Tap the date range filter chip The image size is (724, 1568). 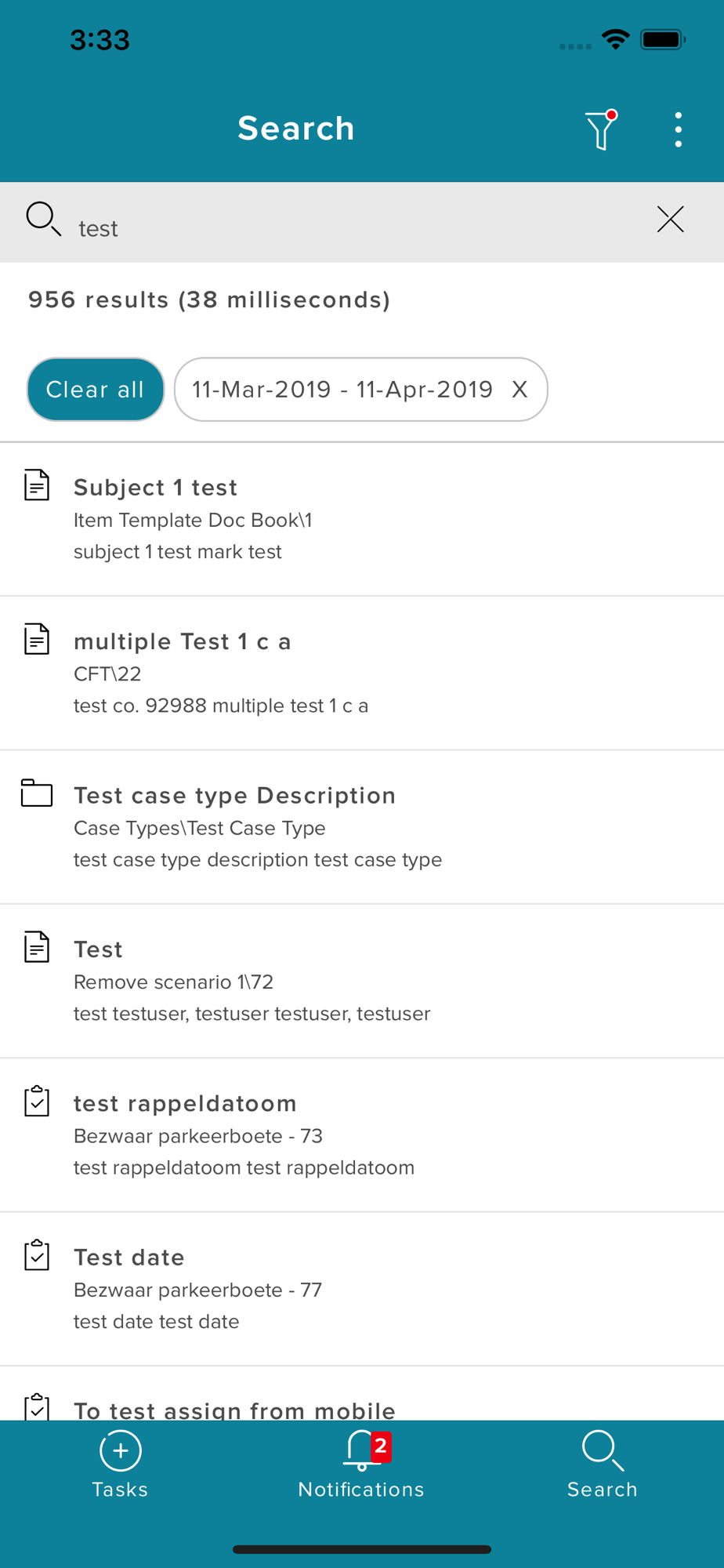(x=342, y=390)
